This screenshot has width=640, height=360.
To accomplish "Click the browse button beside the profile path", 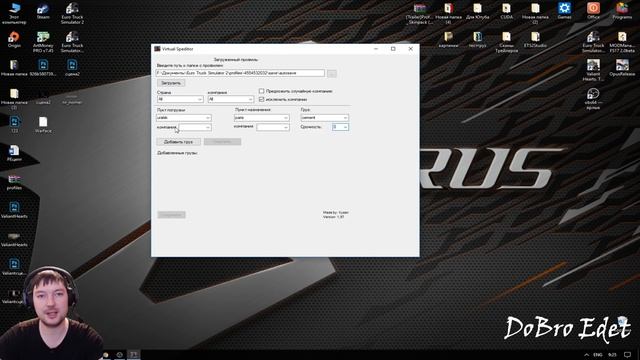I will pyautogui.click(x=332, y=73).
